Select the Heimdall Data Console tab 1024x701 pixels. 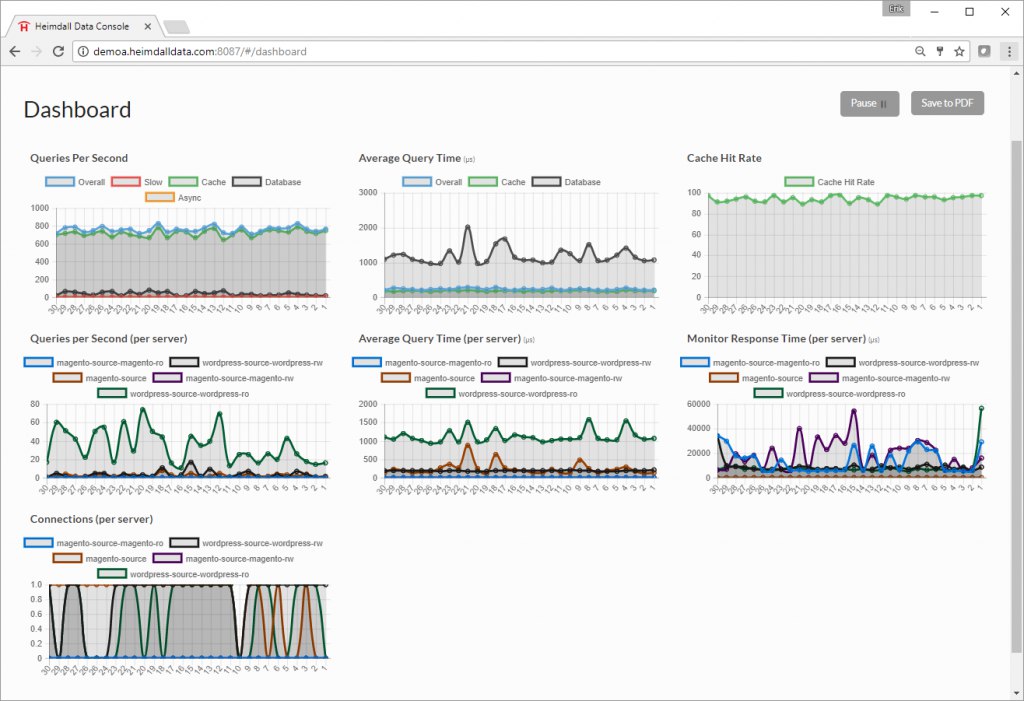tap(83, 27)
